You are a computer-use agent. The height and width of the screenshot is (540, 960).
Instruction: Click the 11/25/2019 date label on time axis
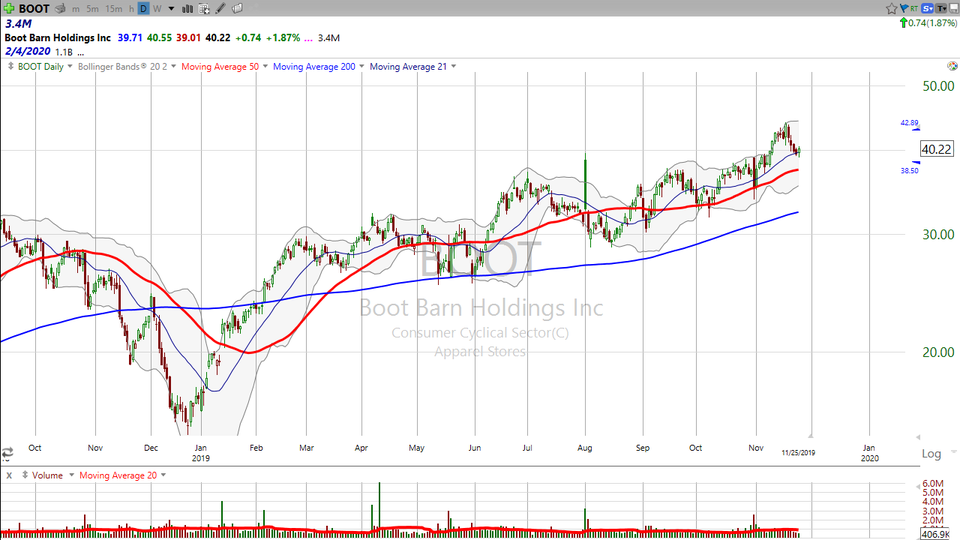pos(798,452)
